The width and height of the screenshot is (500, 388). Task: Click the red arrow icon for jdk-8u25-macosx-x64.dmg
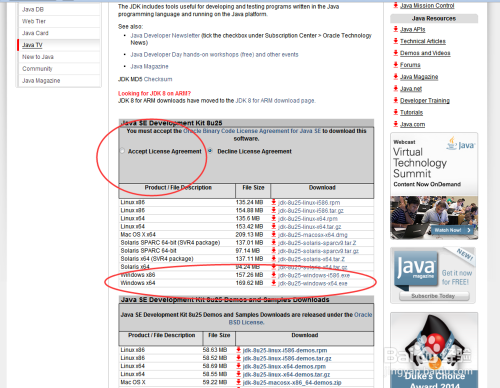(274, 234)
